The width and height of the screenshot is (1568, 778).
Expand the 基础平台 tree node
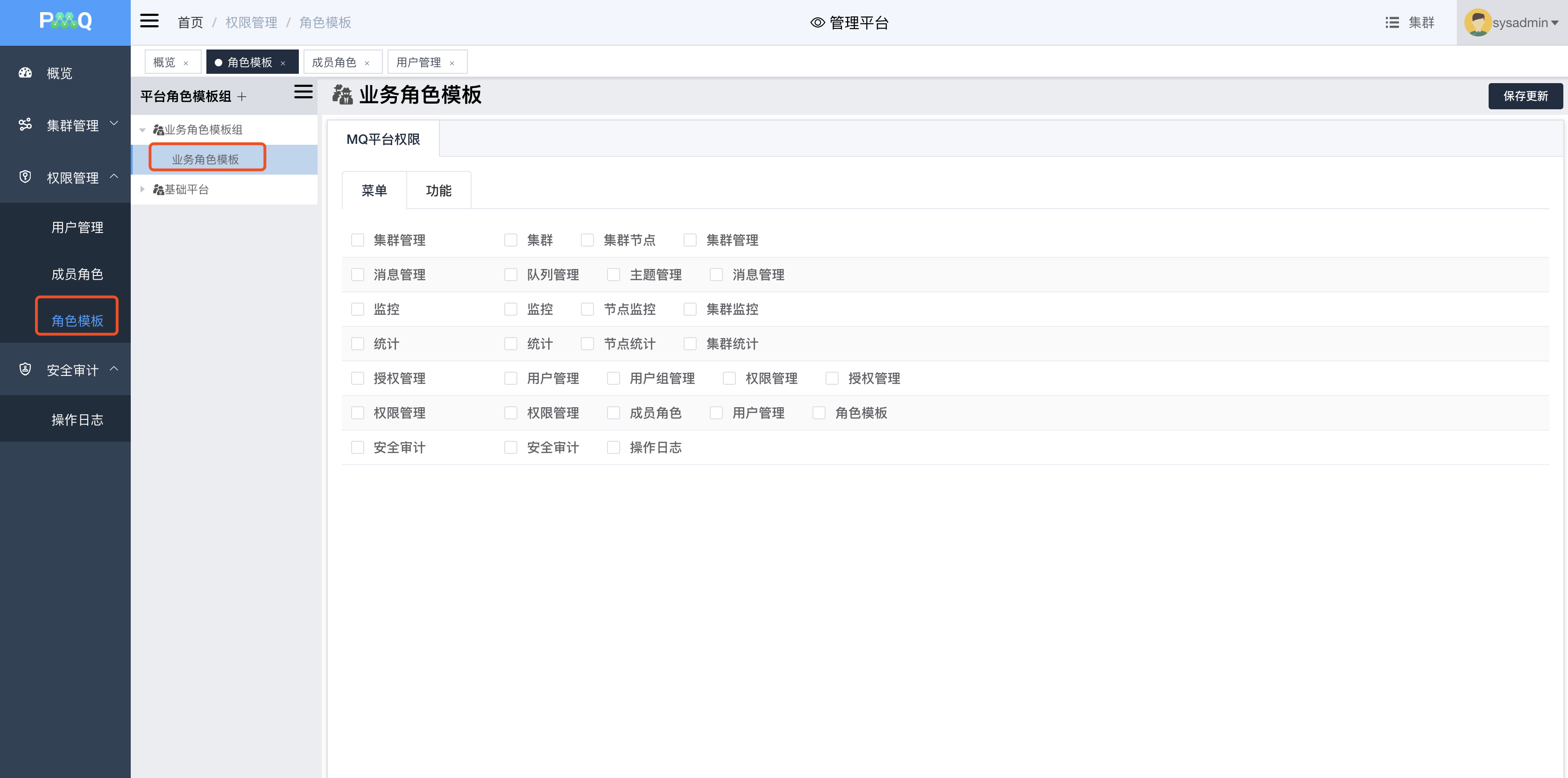click(142, 189)
